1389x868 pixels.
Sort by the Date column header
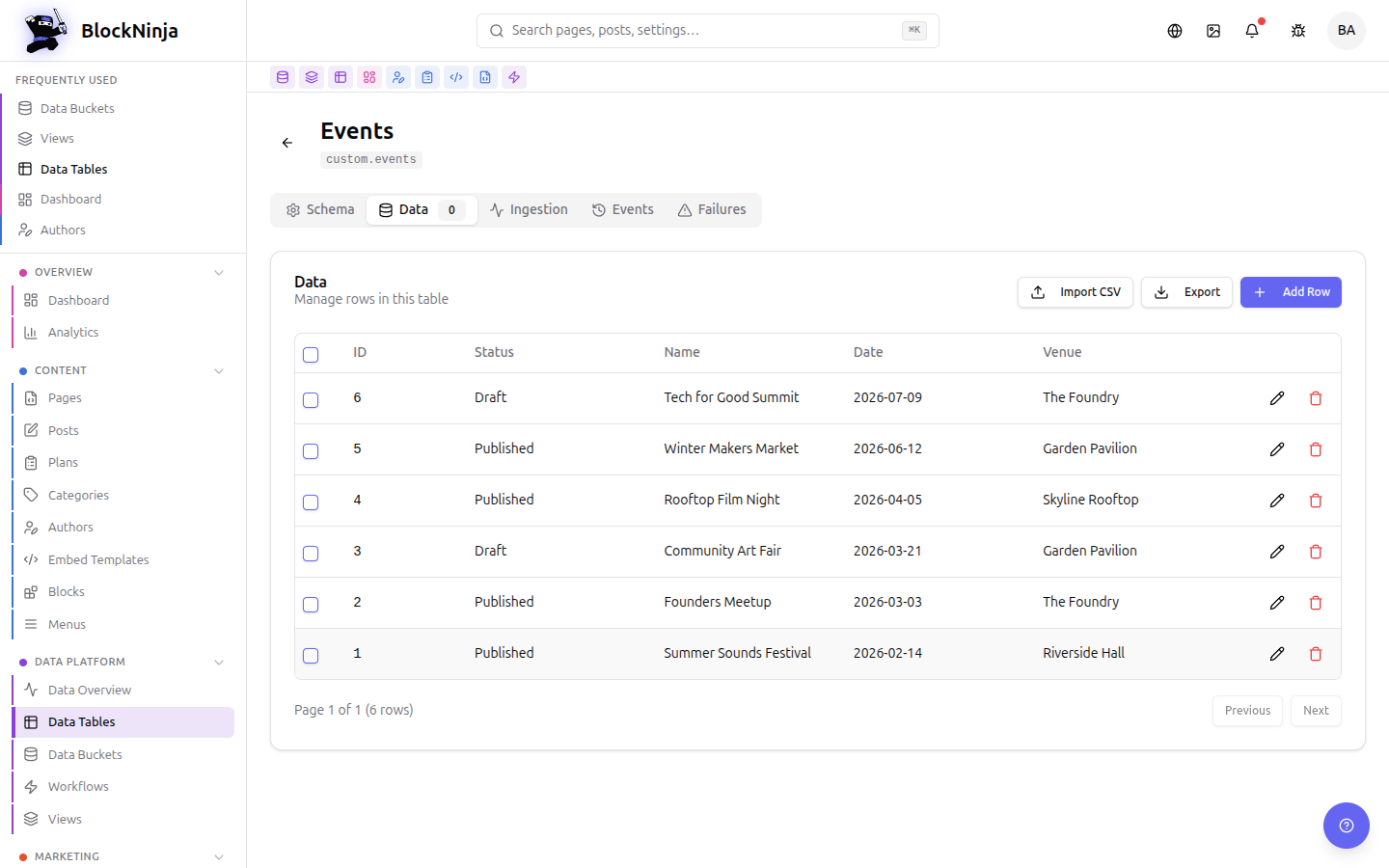tap(868, 353)
